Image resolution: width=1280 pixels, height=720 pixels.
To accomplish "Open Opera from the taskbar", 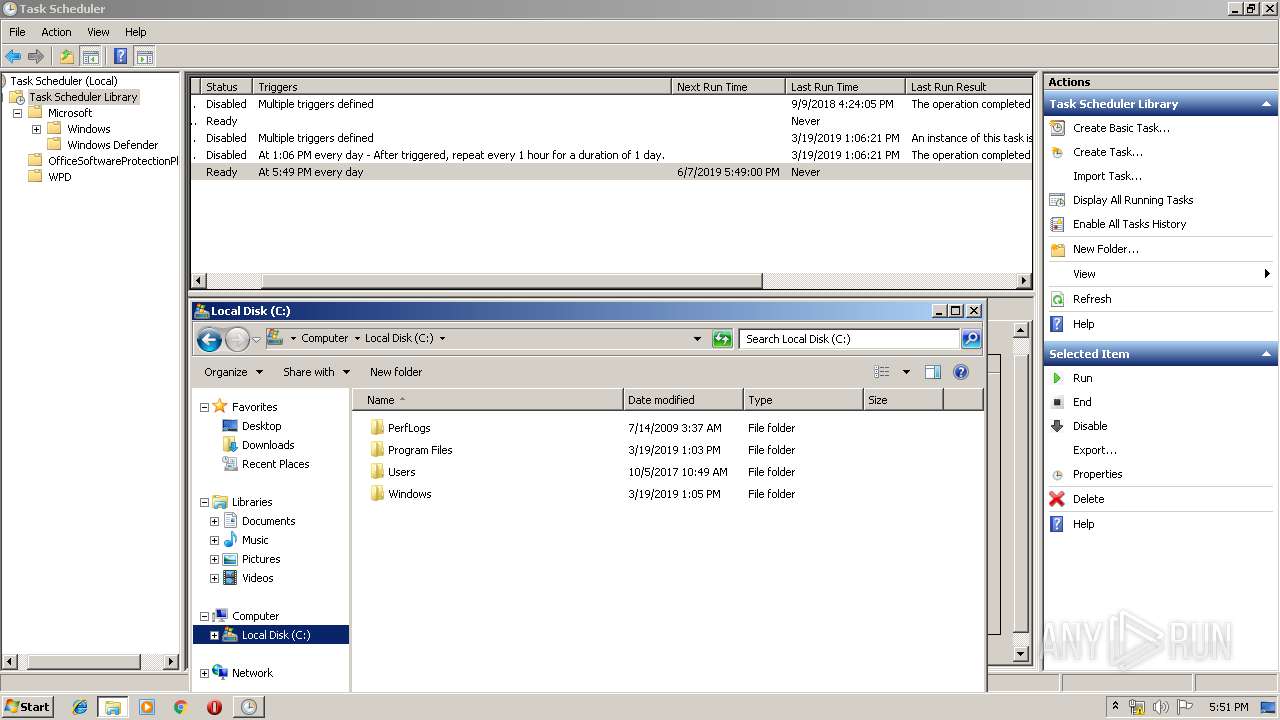I will point(214,707).
